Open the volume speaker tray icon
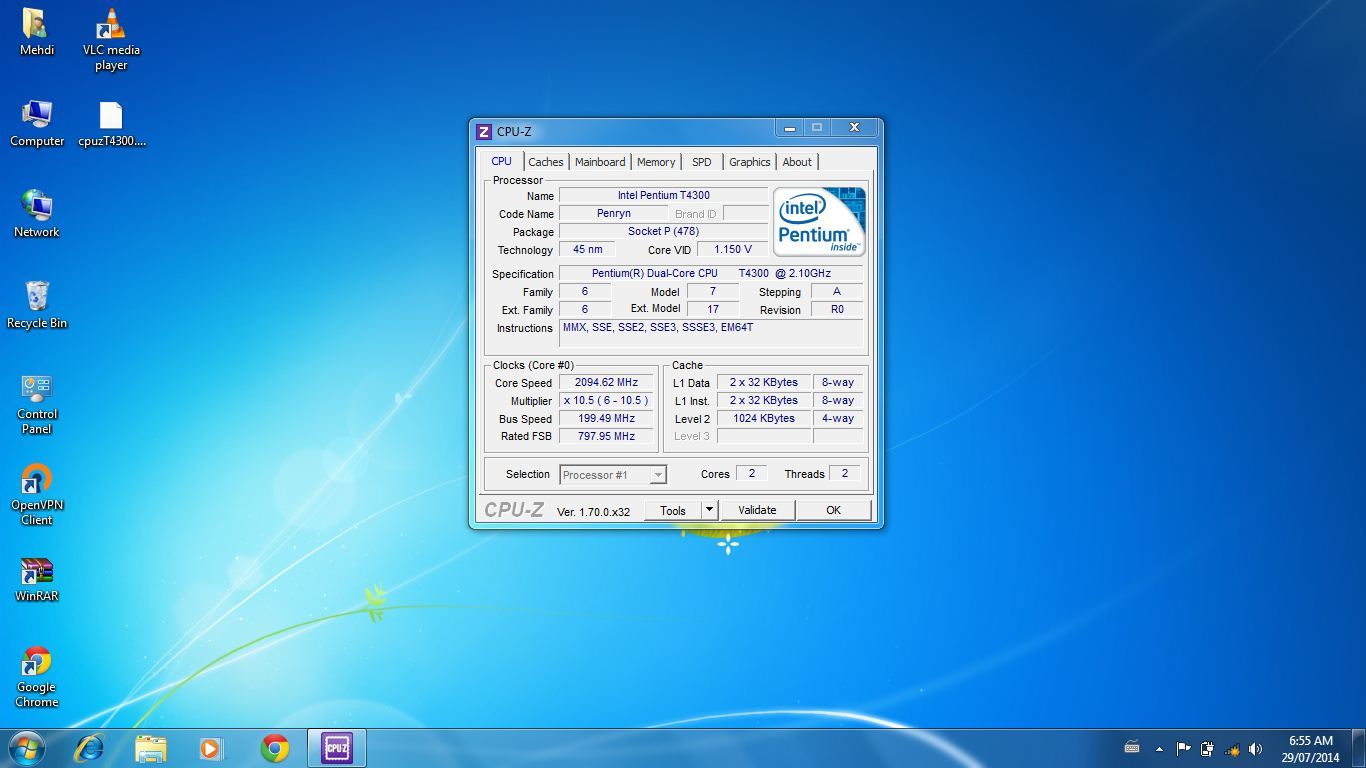 [x=1255, y=748]
